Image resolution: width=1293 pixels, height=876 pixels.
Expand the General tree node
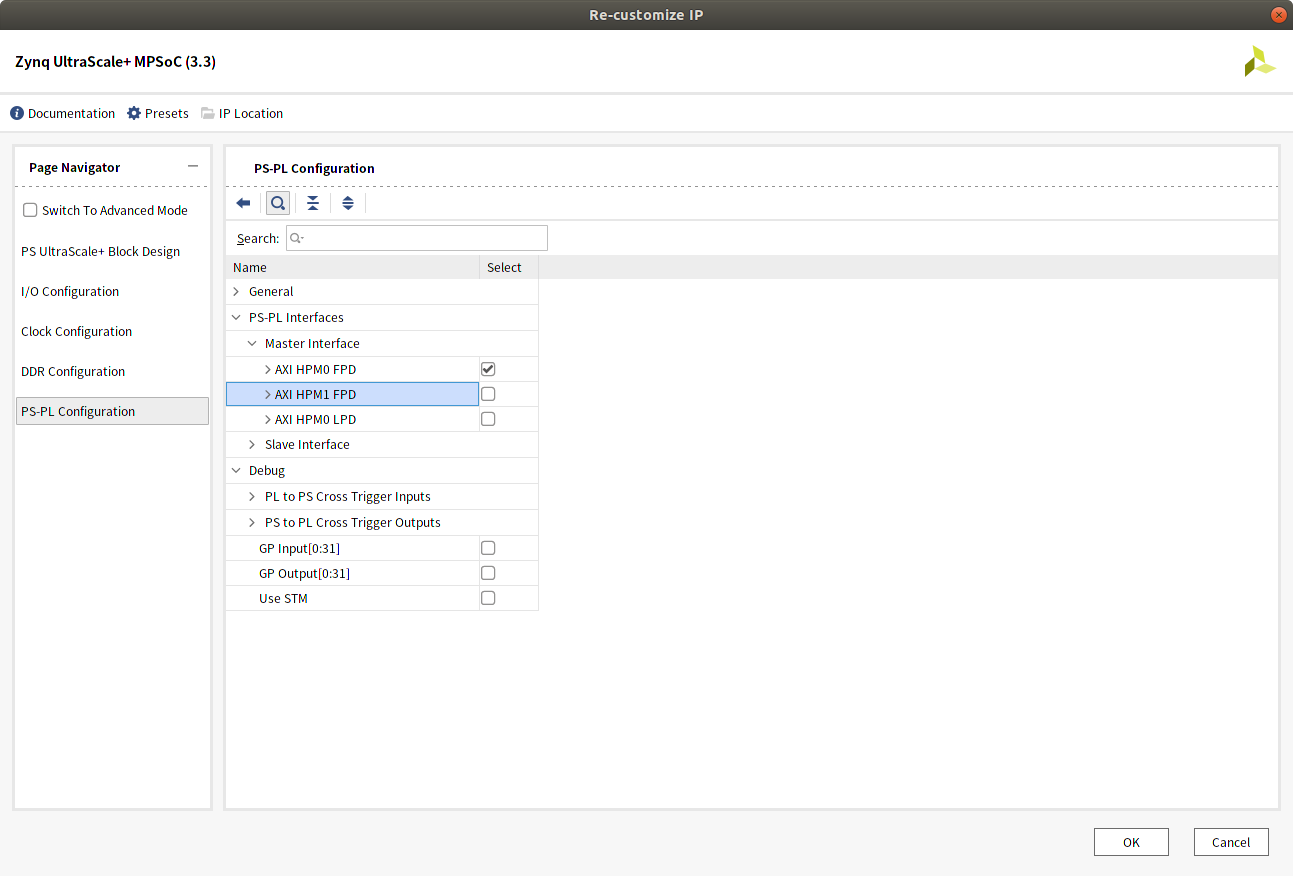click(x=236, y=292)
